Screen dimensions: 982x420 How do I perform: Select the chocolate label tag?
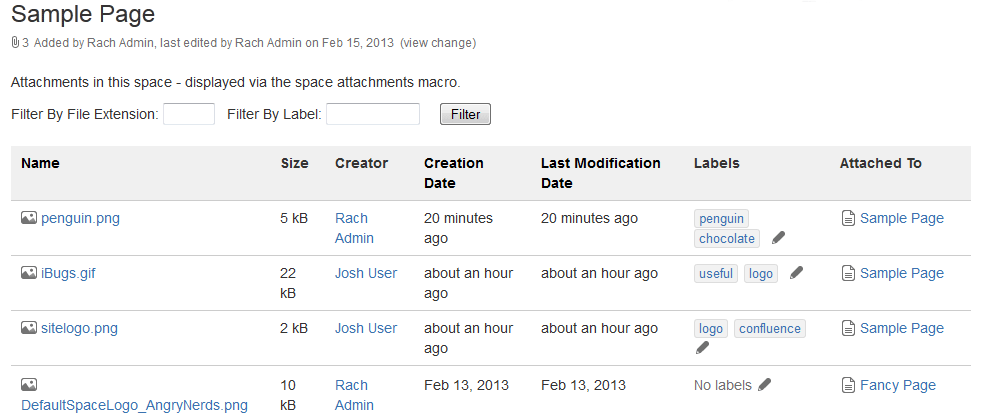click(727, 238)
